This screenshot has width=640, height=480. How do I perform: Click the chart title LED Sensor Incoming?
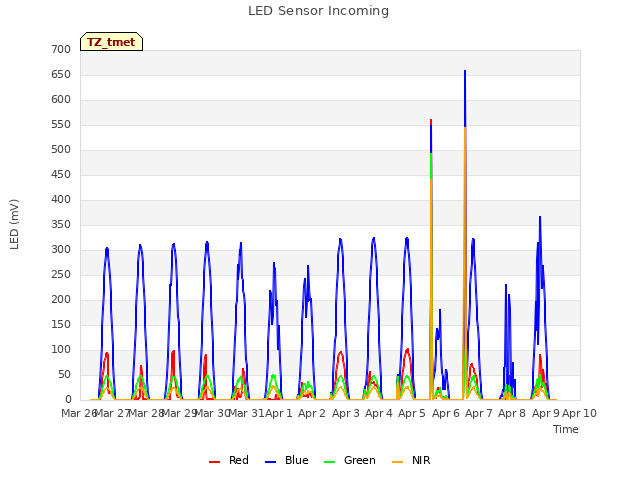point(318,11)
